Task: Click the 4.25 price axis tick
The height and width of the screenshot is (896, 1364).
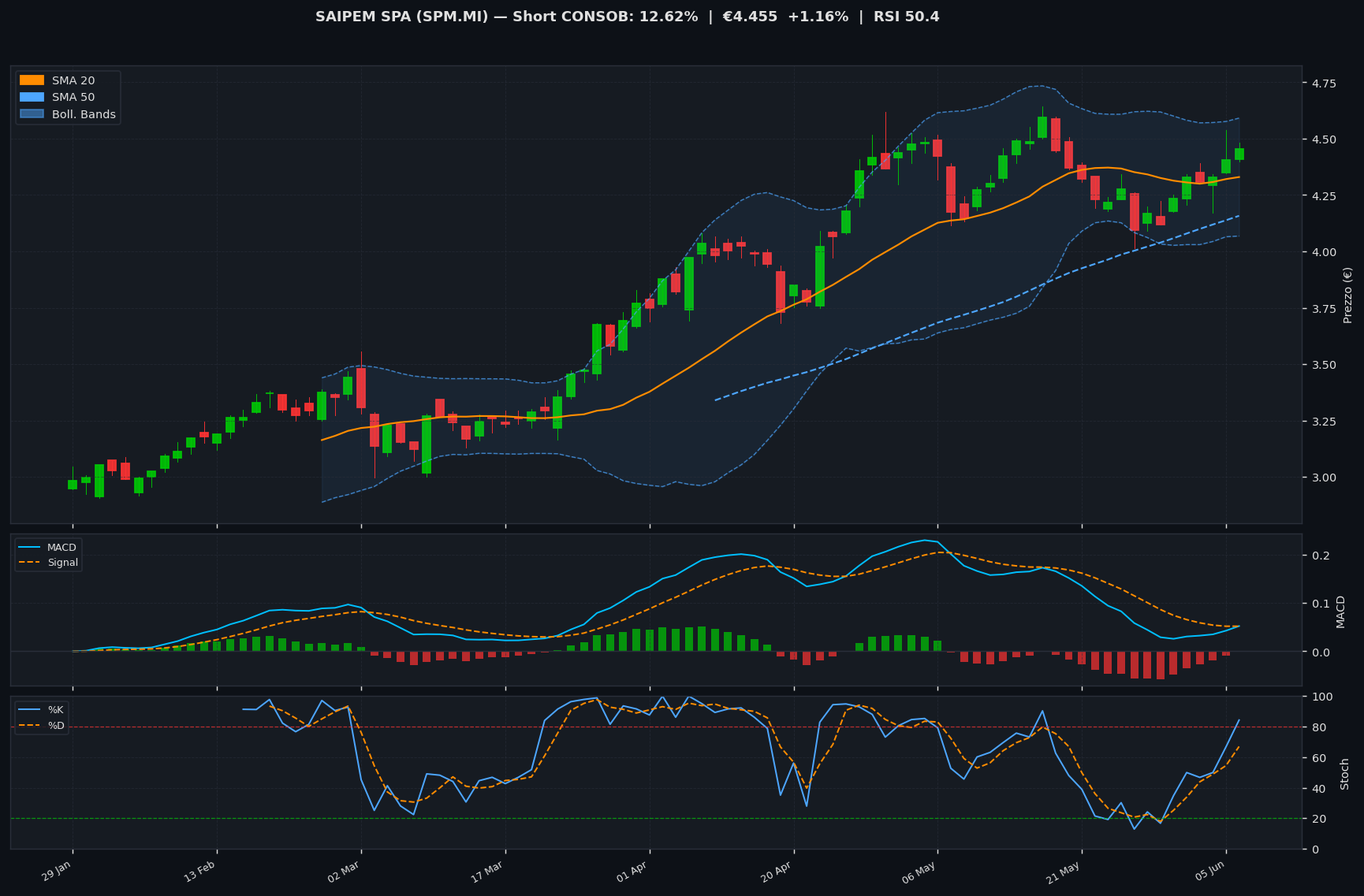Action: [1322, 196]
